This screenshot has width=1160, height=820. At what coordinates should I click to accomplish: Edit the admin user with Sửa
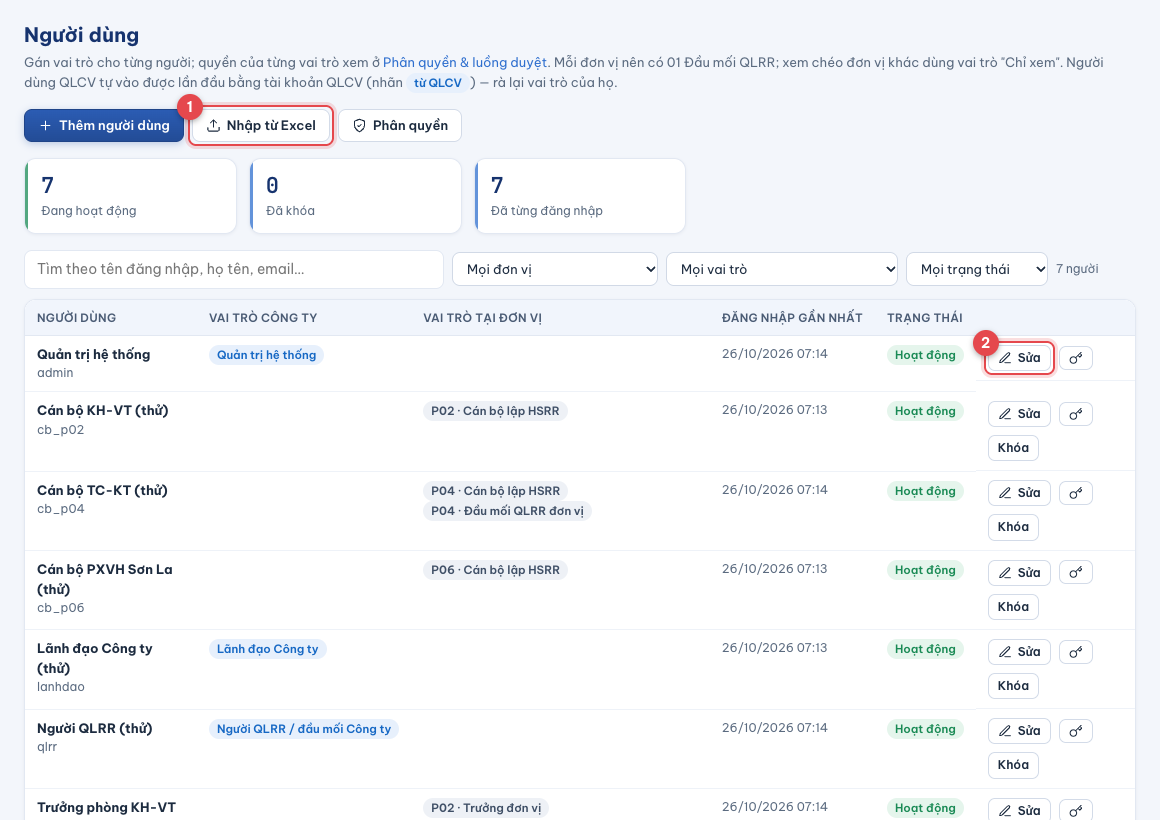point(1019,358)
